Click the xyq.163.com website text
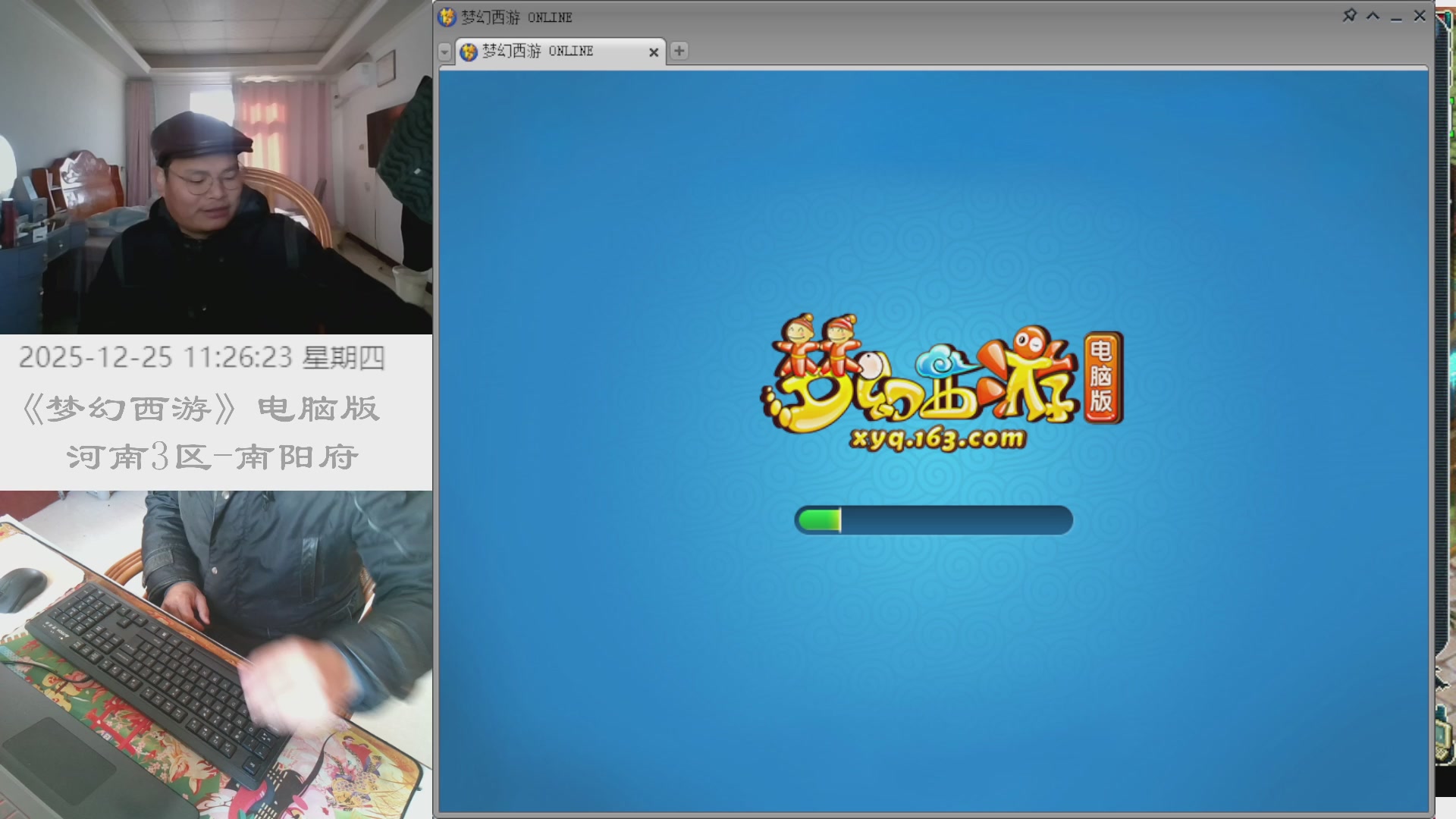Screen dimensions: 1456x819 coord(937,439)
